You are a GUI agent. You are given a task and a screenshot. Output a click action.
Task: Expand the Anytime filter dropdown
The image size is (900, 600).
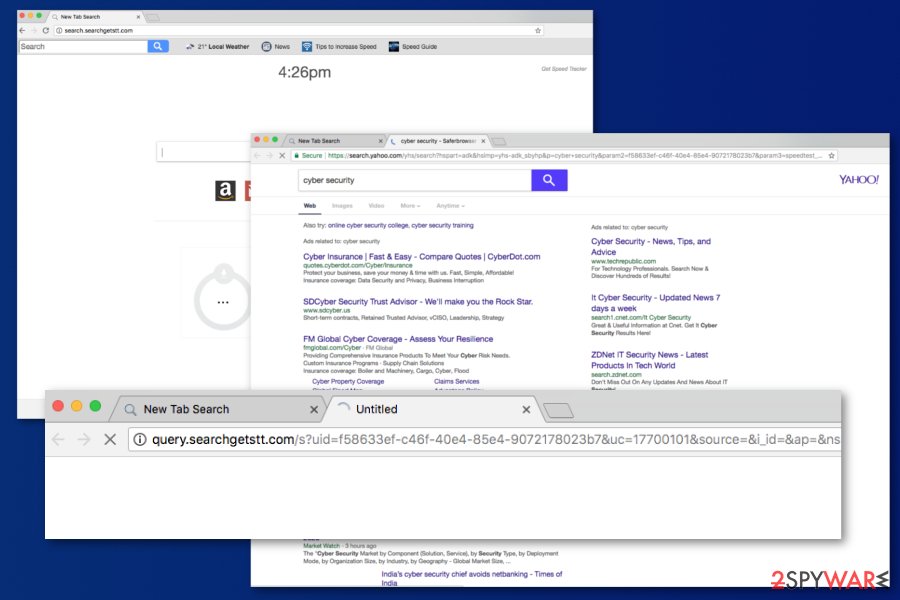click(x=451, y=206)
